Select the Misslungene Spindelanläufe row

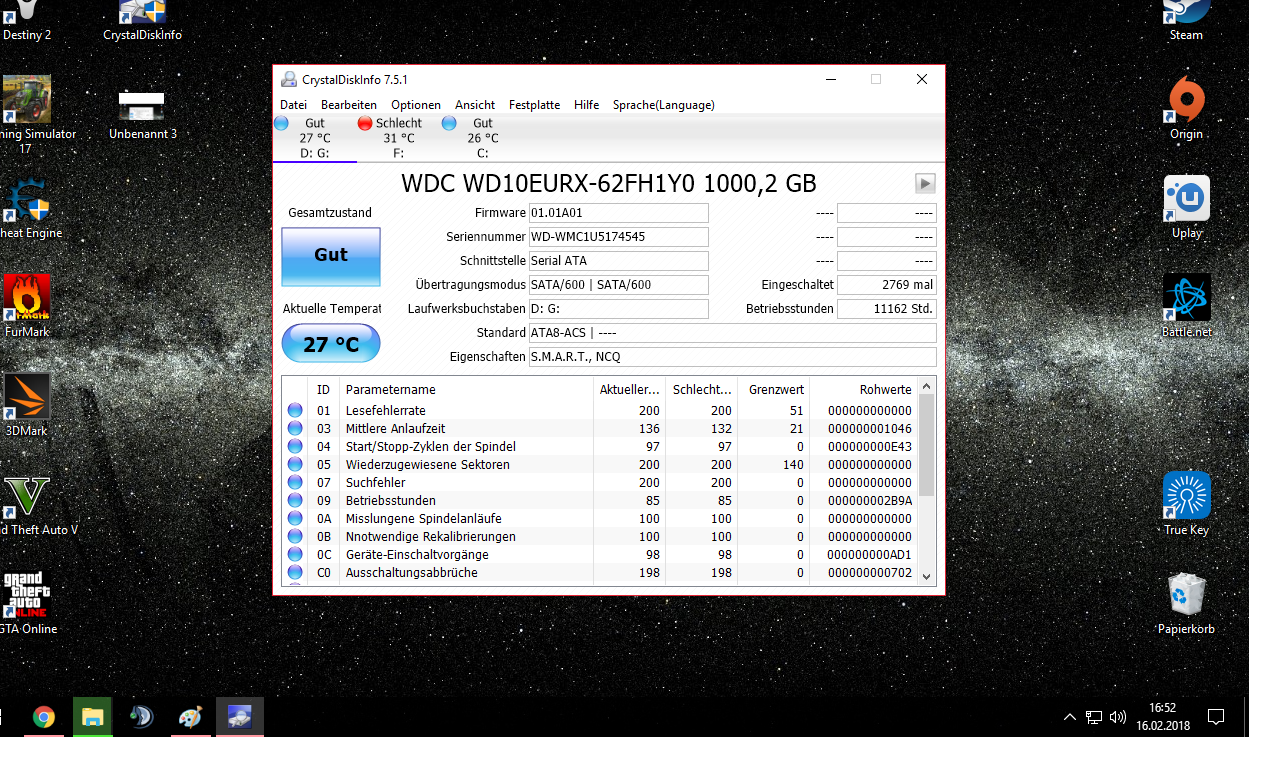click(599, 519)
